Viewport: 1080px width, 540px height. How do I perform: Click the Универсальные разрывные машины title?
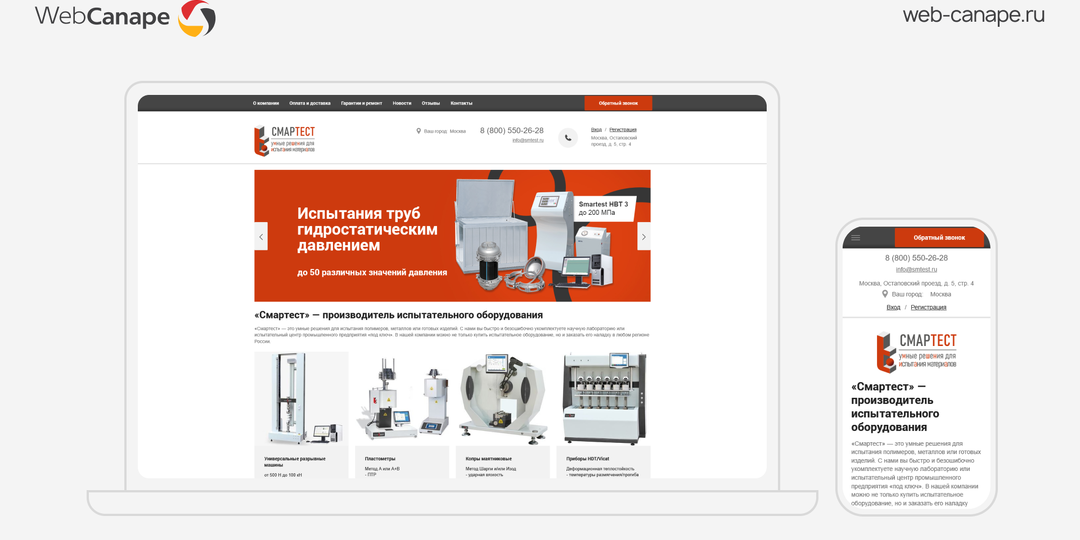(295, 461)
